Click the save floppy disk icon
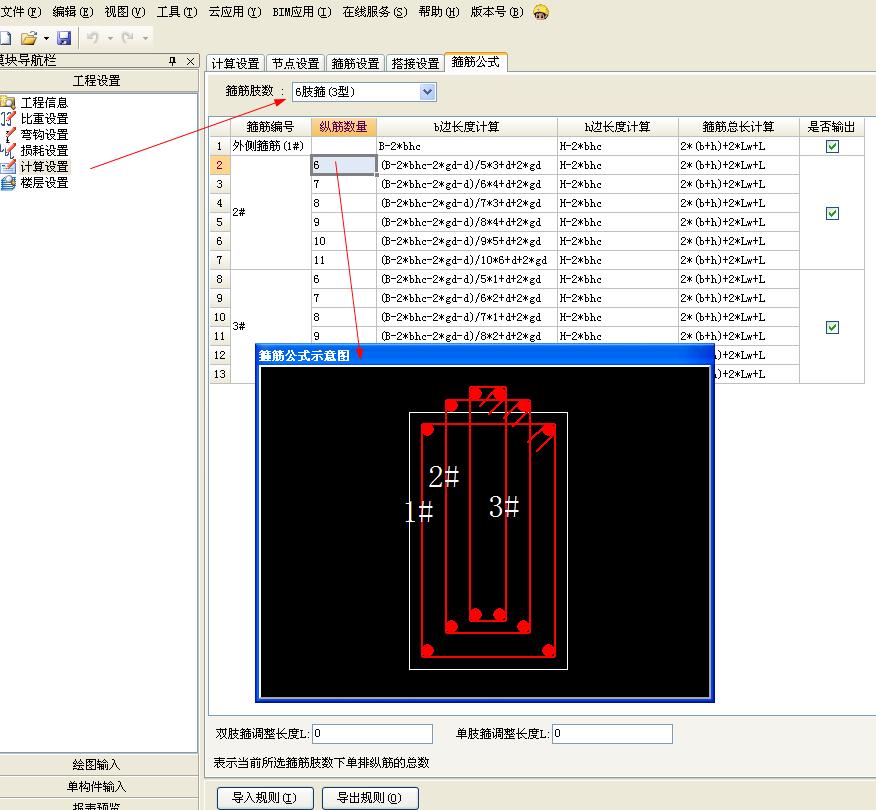This screenshot has width=876, height=810. (x=64, y=38)
